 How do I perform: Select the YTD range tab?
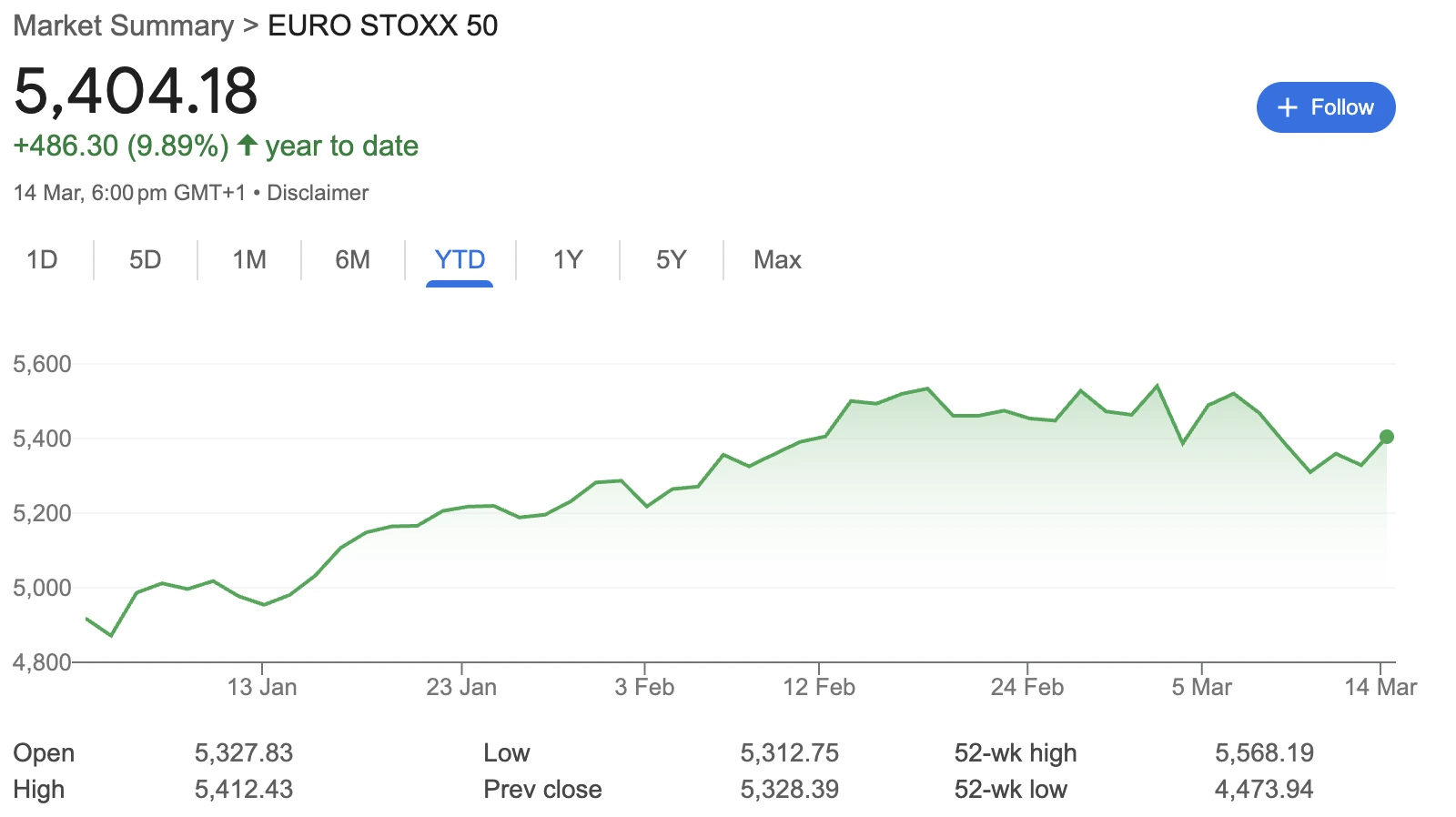pyautogui.click(x=460, y=260)
